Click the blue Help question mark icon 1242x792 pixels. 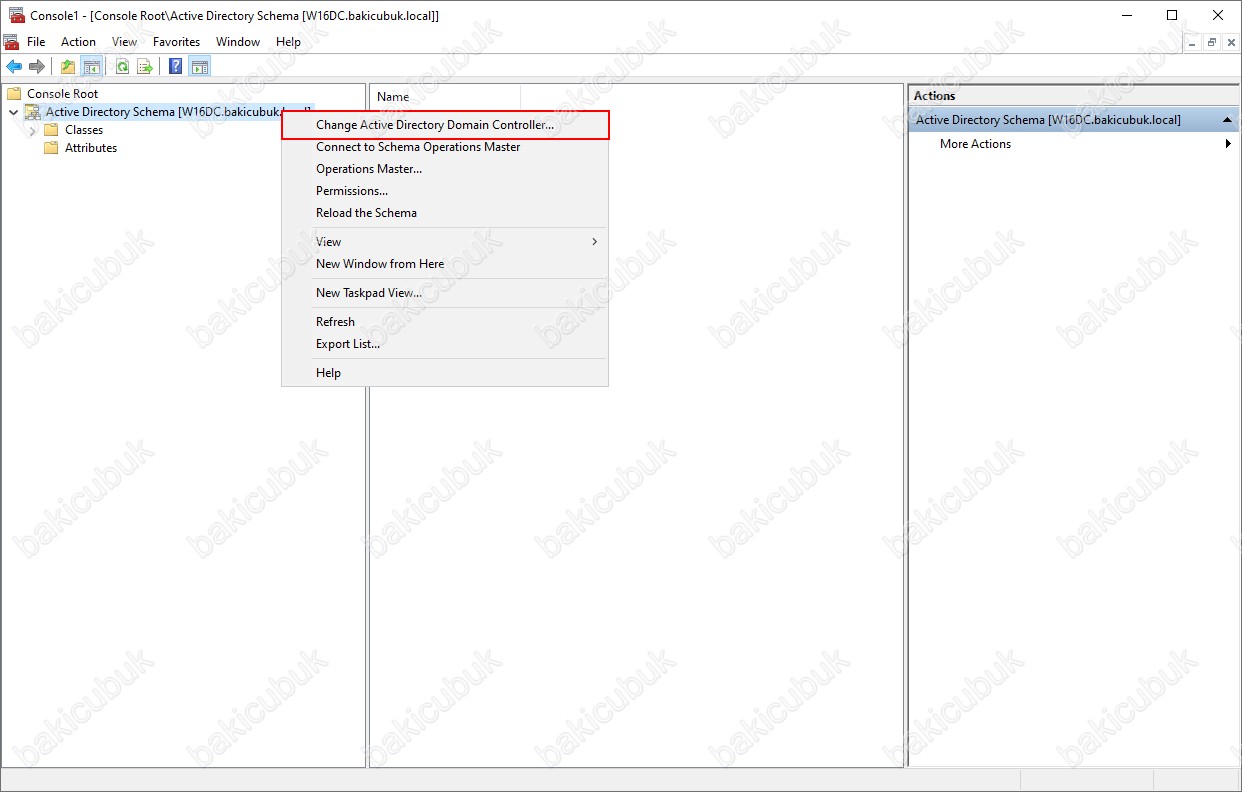pyautogui.click(x=176, y=67)
